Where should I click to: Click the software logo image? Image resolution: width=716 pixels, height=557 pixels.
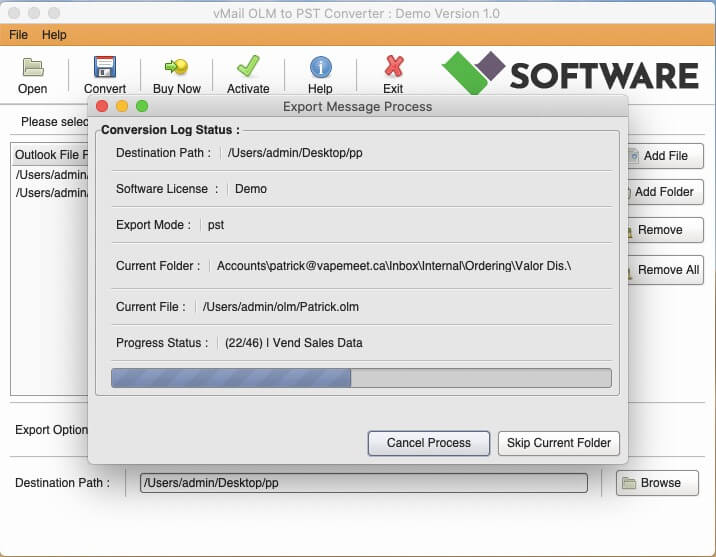tap(570, 75)
